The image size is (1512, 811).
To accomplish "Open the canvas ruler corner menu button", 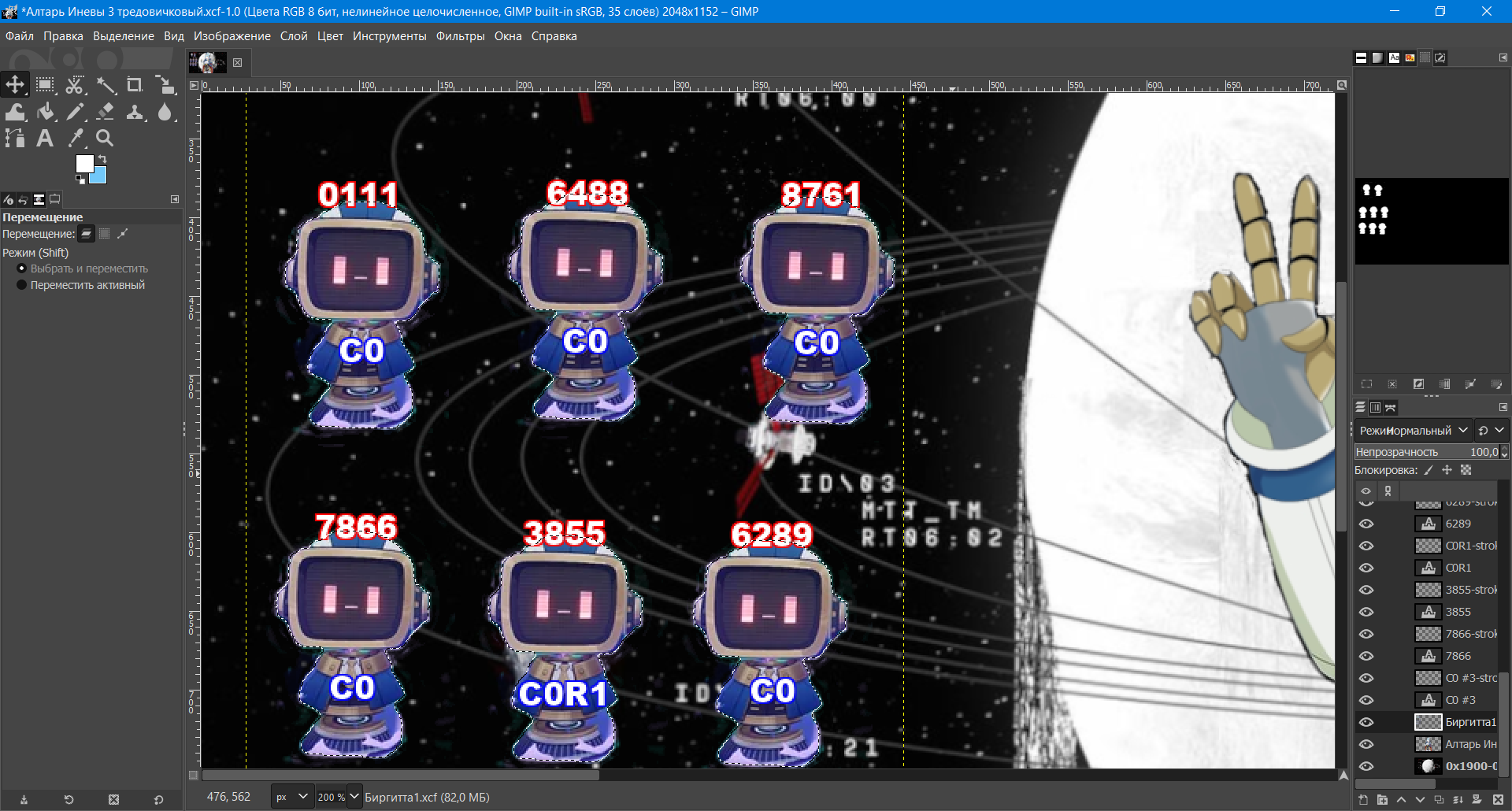I will tap(195, 85).
